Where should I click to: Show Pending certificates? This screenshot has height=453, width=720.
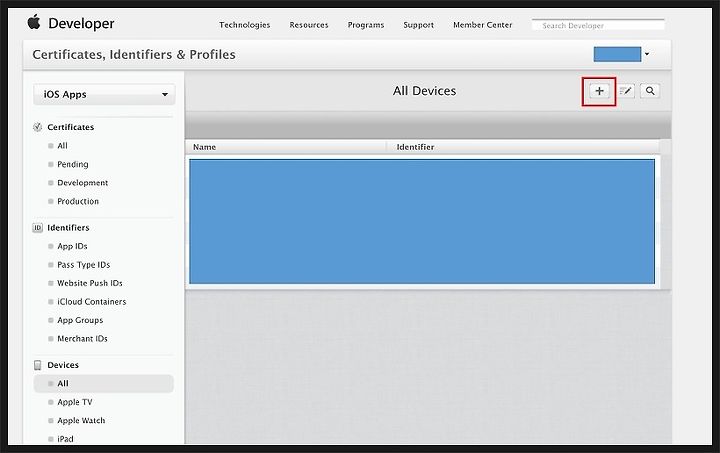[x=73, y=164]
